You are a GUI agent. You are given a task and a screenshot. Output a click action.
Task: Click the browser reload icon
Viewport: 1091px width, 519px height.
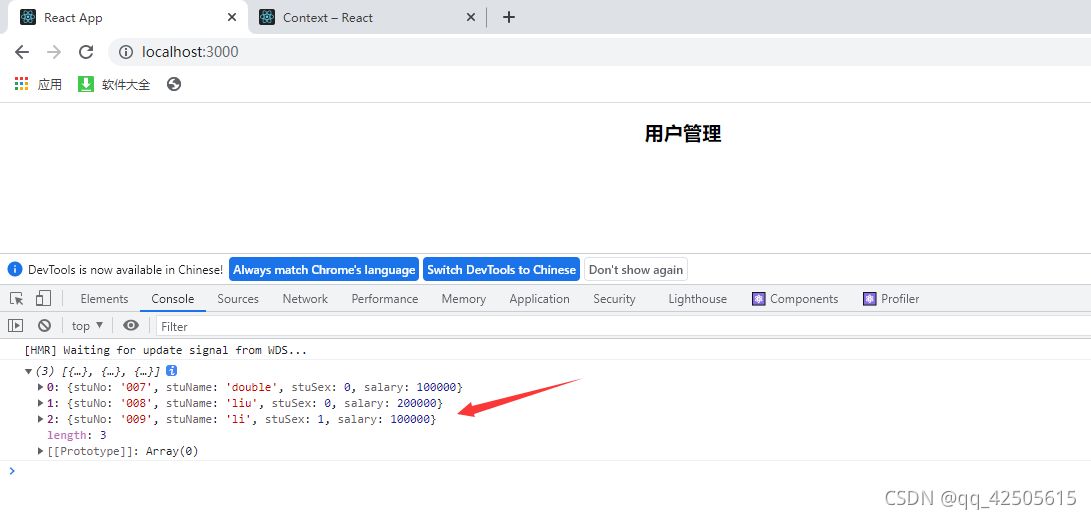point(86,52)
